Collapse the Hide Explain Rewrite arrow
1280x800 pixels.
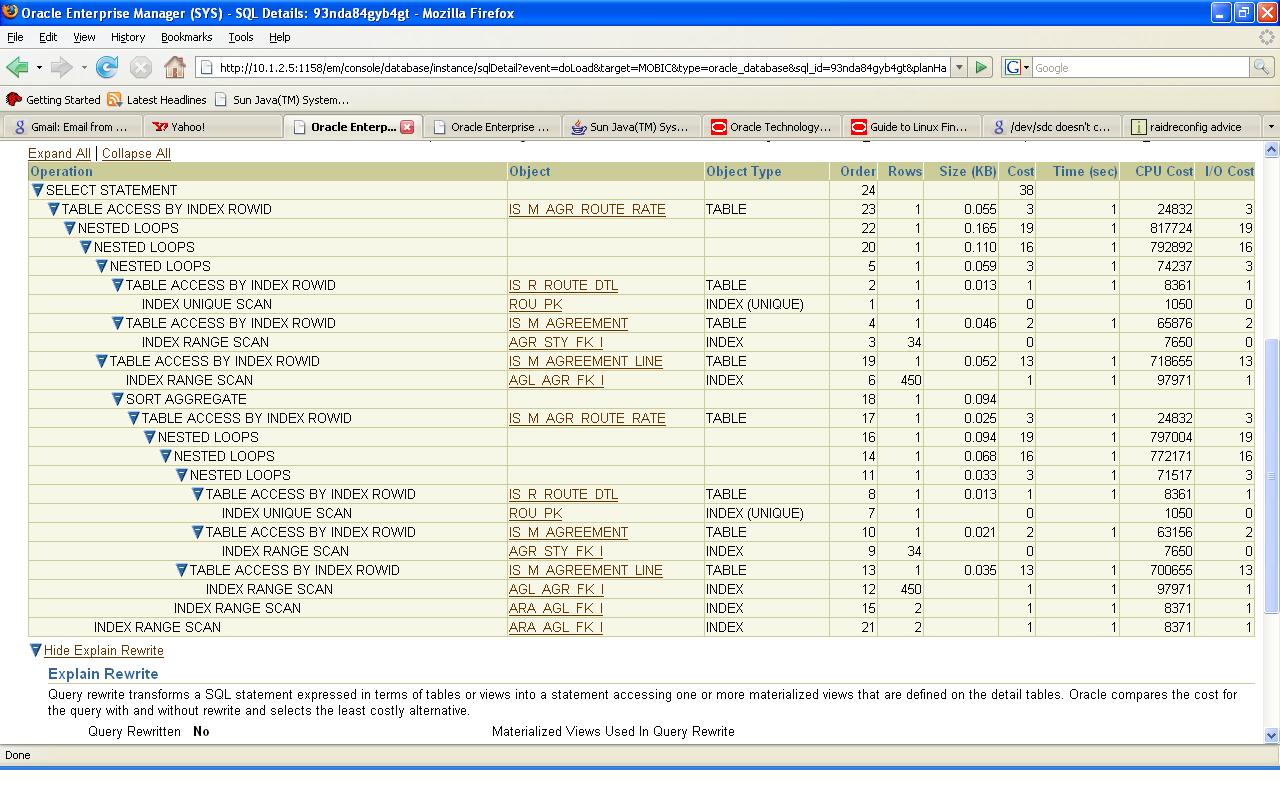[x=35, y=650]
